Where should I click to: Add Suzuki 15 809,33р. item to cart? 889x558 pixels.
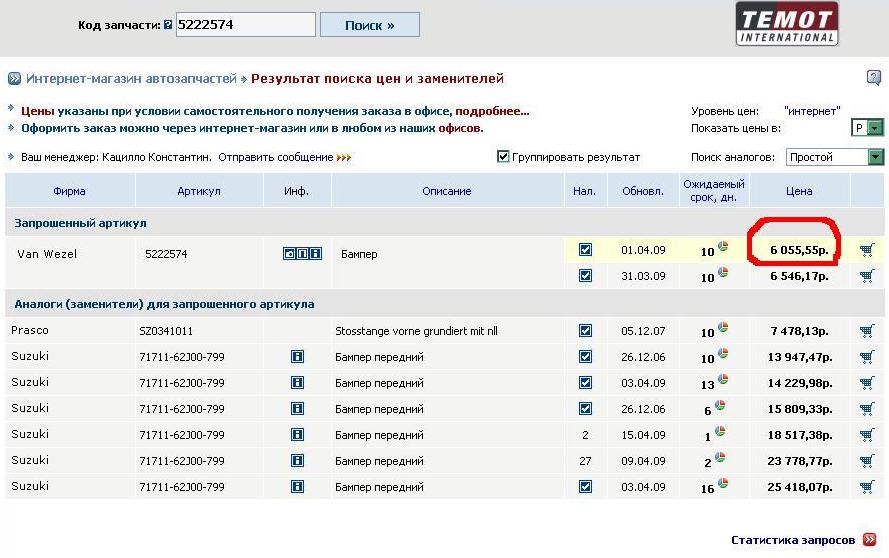[867, 409]
